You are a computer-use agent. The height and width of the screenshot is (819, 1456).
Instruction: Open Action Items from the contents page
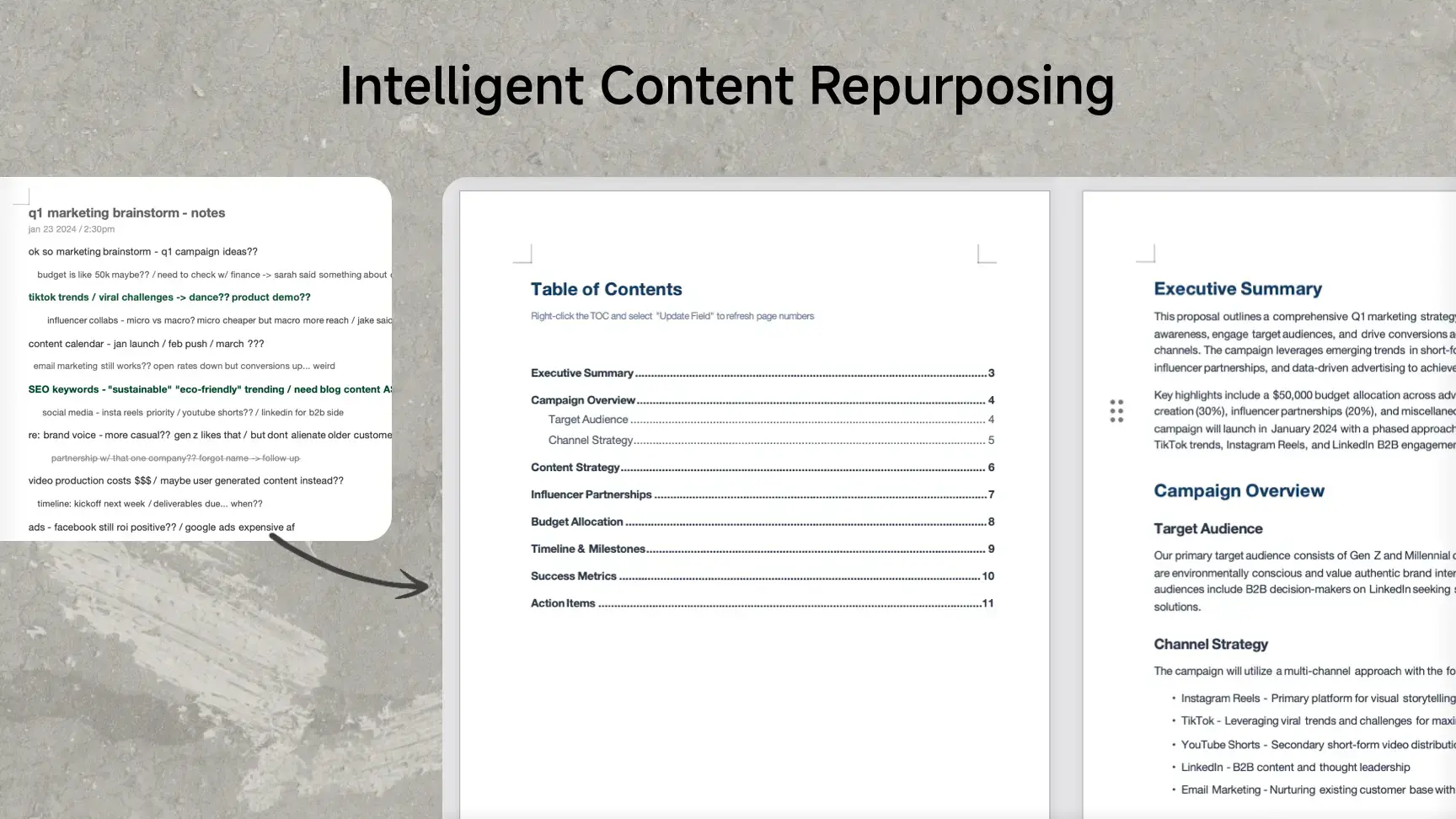tap(562, 602)
